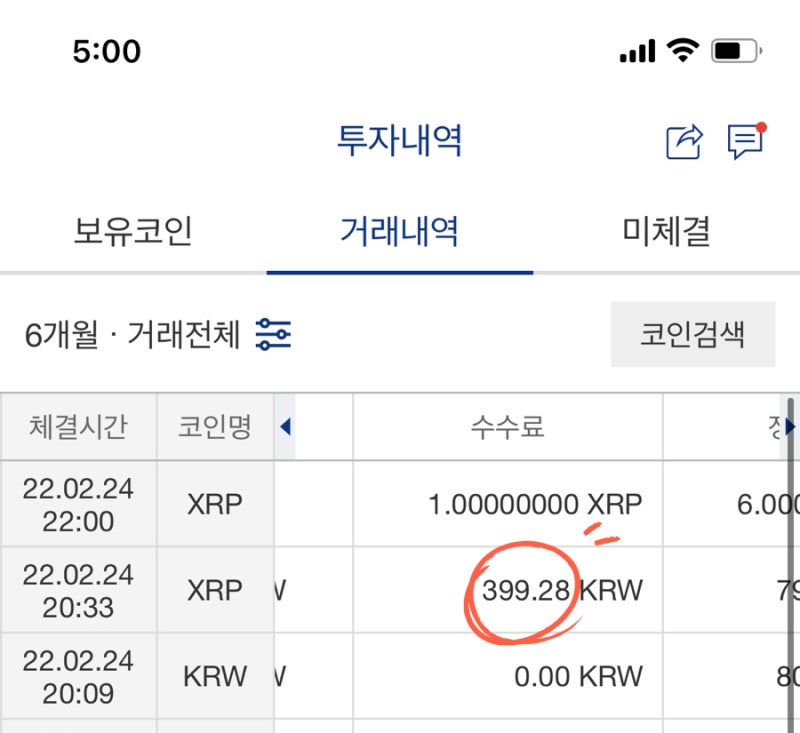Tap the 5:00 clock in the status bar
Image resolution: width=800 pixels, height=733 pixels.
pos(107,51)
